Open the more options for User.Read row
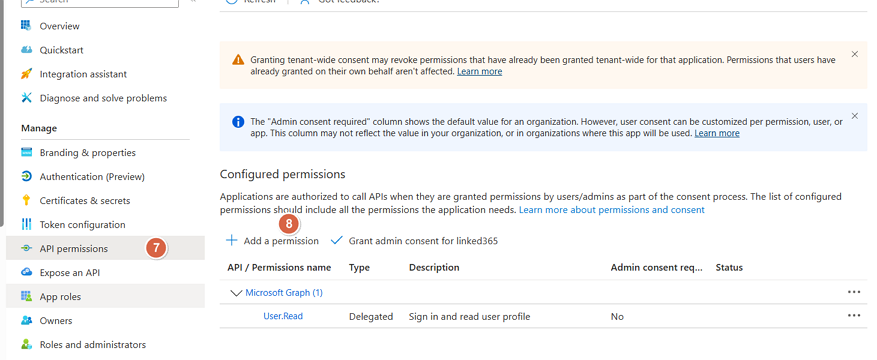The height and width of the screenshot is (360, 877). coord(854,316)
